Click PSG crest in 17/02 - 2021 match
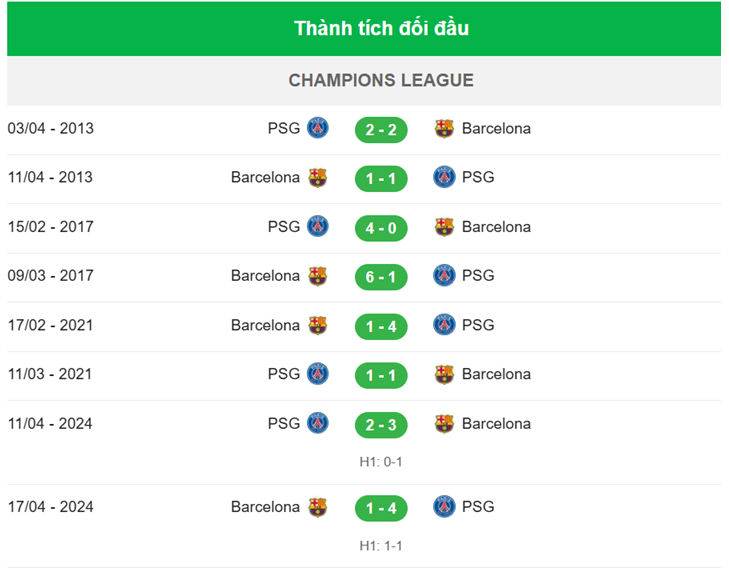Viewport: 729px width, 576px height. pyautogui.click(x=444, y=325)
